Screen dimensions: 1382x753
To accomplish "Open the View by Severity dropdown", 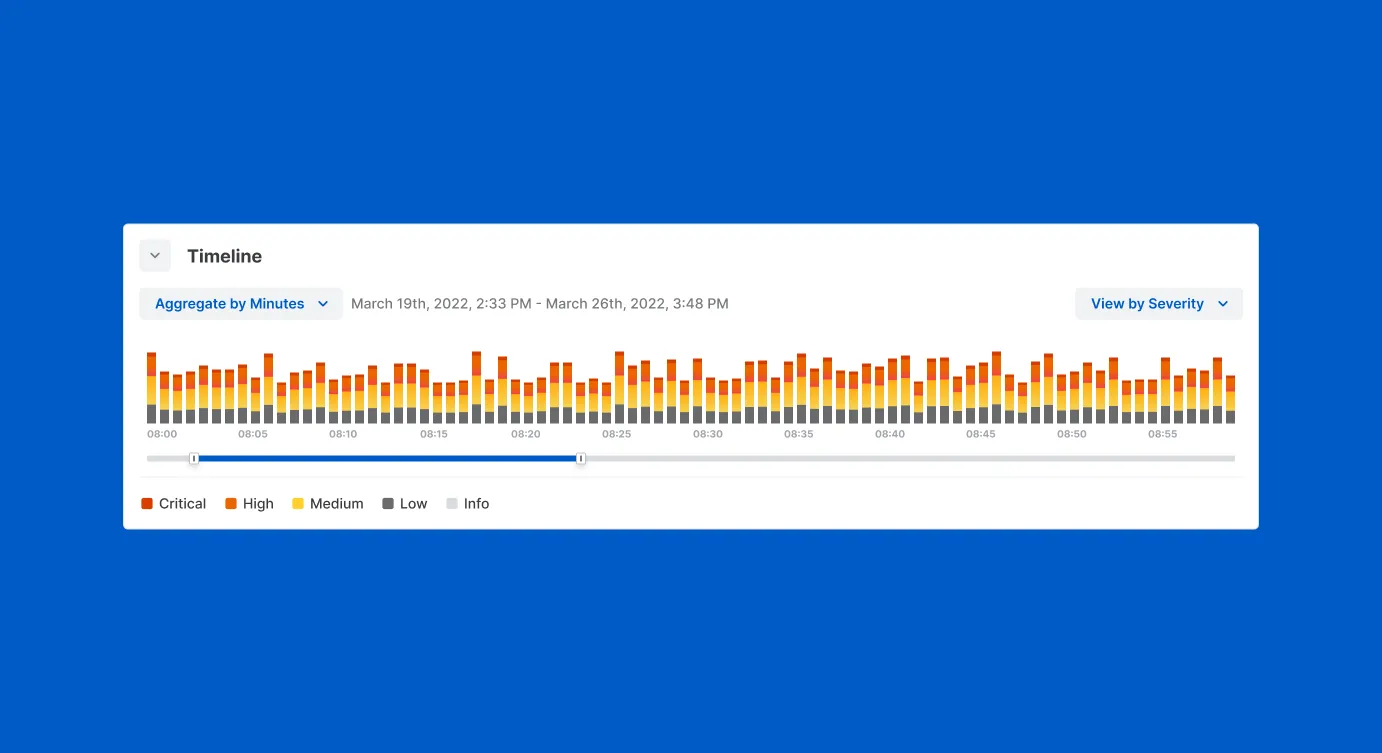I will pyautogui.click(x=1158, y=304).
